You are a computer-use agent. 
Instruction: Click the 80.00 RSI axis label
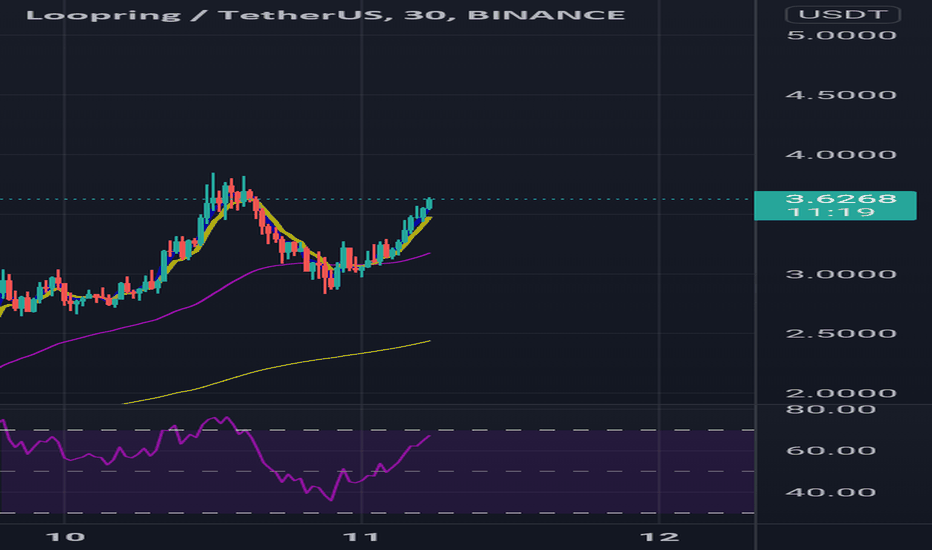tap(830, 410)
